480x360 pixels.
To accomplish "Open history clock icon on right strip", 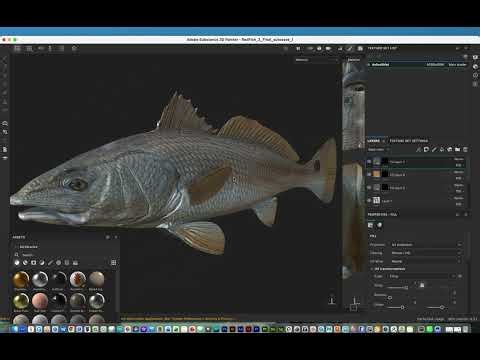I will point(475,76).
